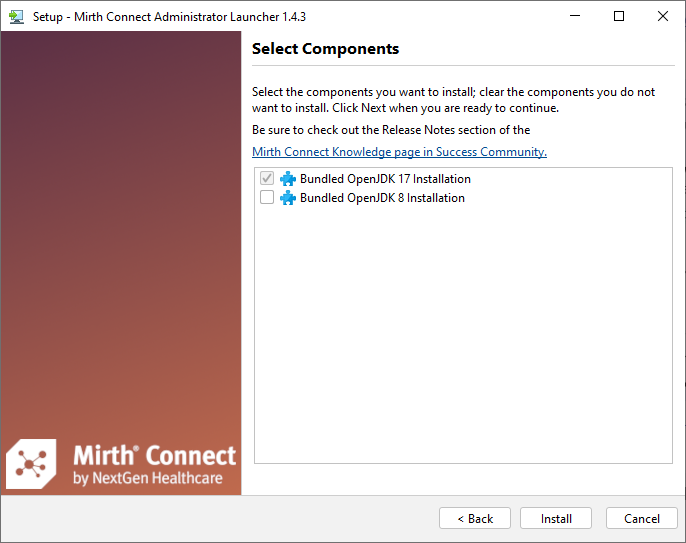Open Mirth Connect Knowledge page link

point(399,152)
